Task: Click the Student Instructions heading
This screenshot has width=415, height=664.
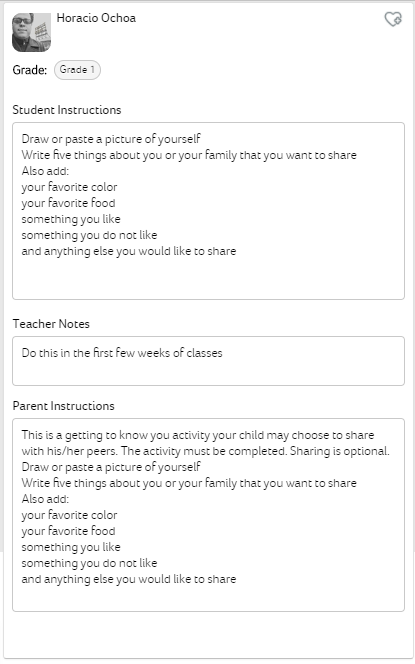Action: (x=67, y=110)
